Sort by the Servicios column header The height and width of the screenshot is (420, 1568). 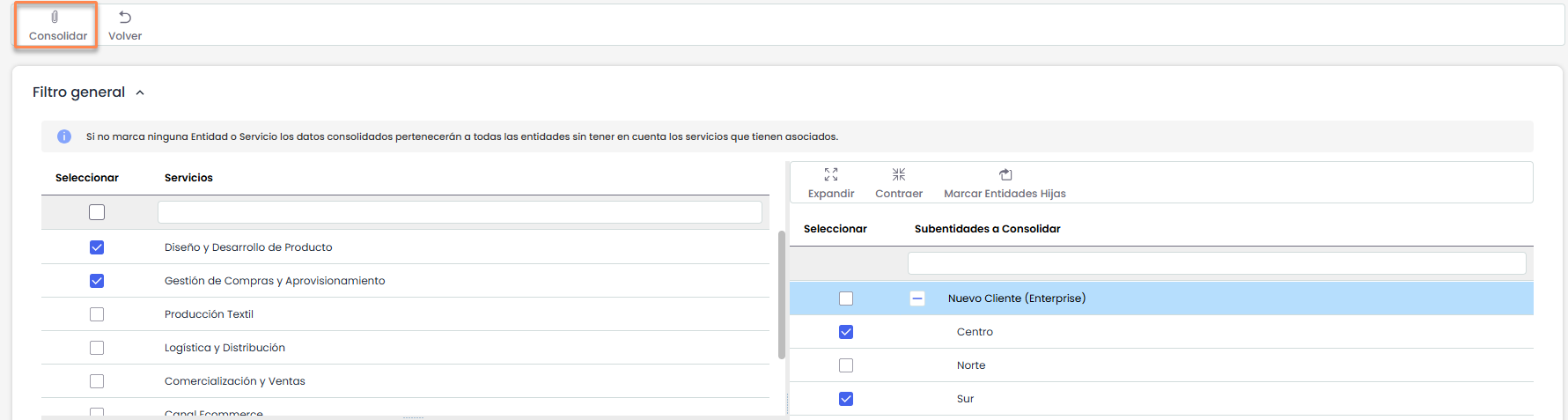(188, 178)
